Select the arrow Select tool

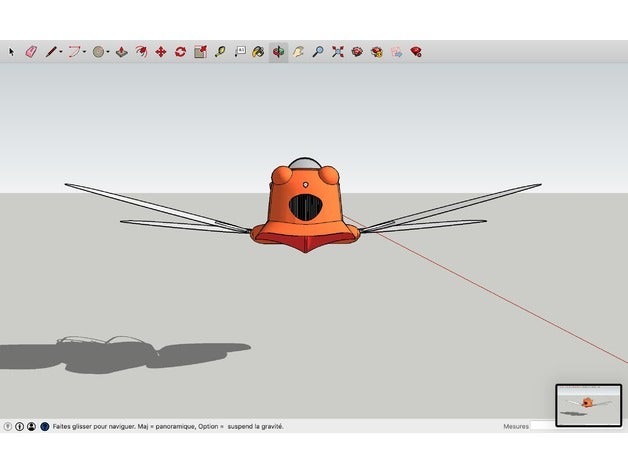tap(12, 51)
